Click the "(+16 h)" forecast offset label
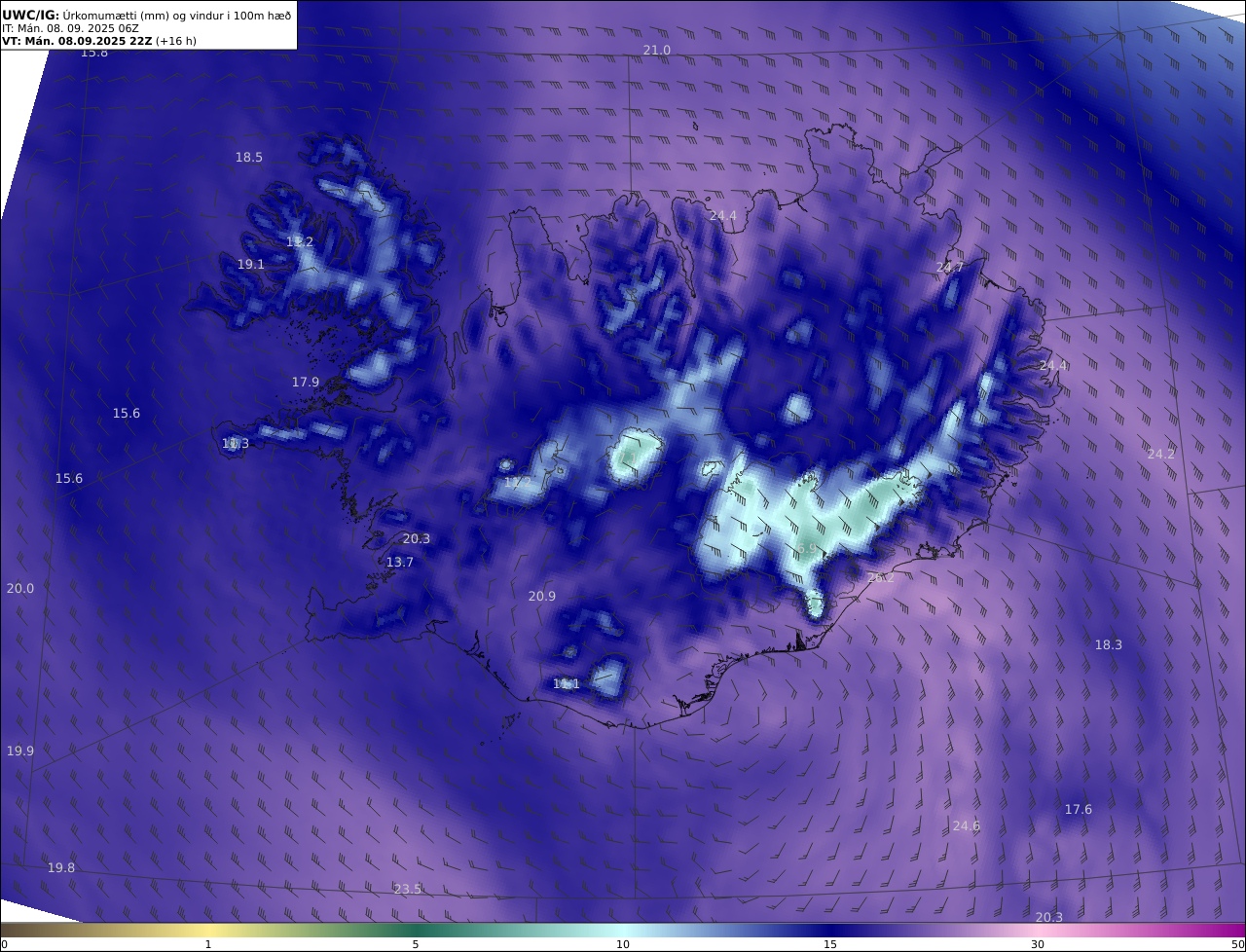Image resolution: width=1246 pixels, height=952 pixels. (176, 41)
